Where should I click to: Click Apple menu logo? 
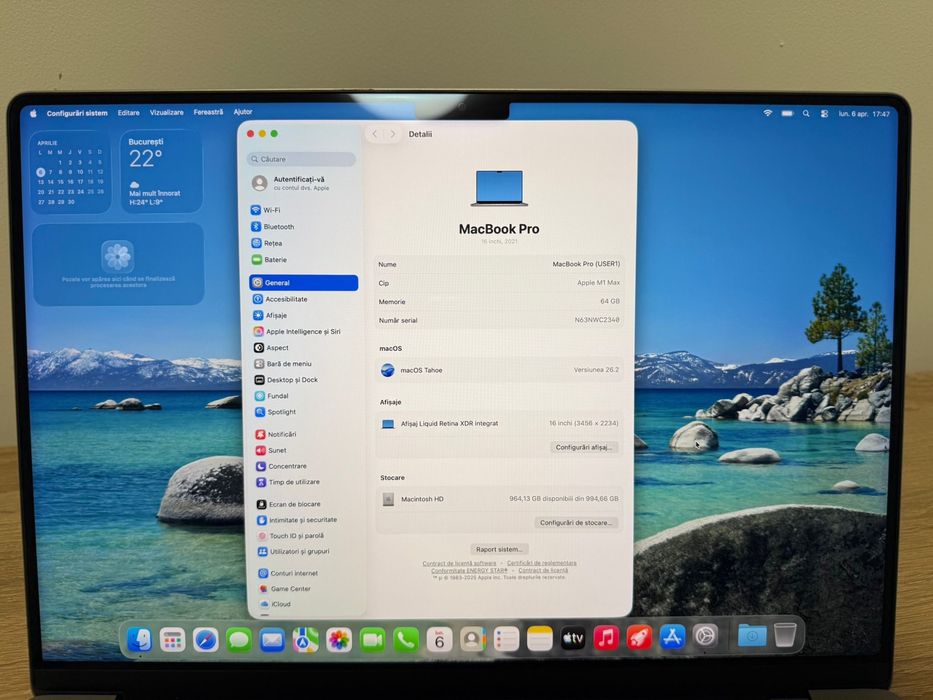tap(33, 113)
